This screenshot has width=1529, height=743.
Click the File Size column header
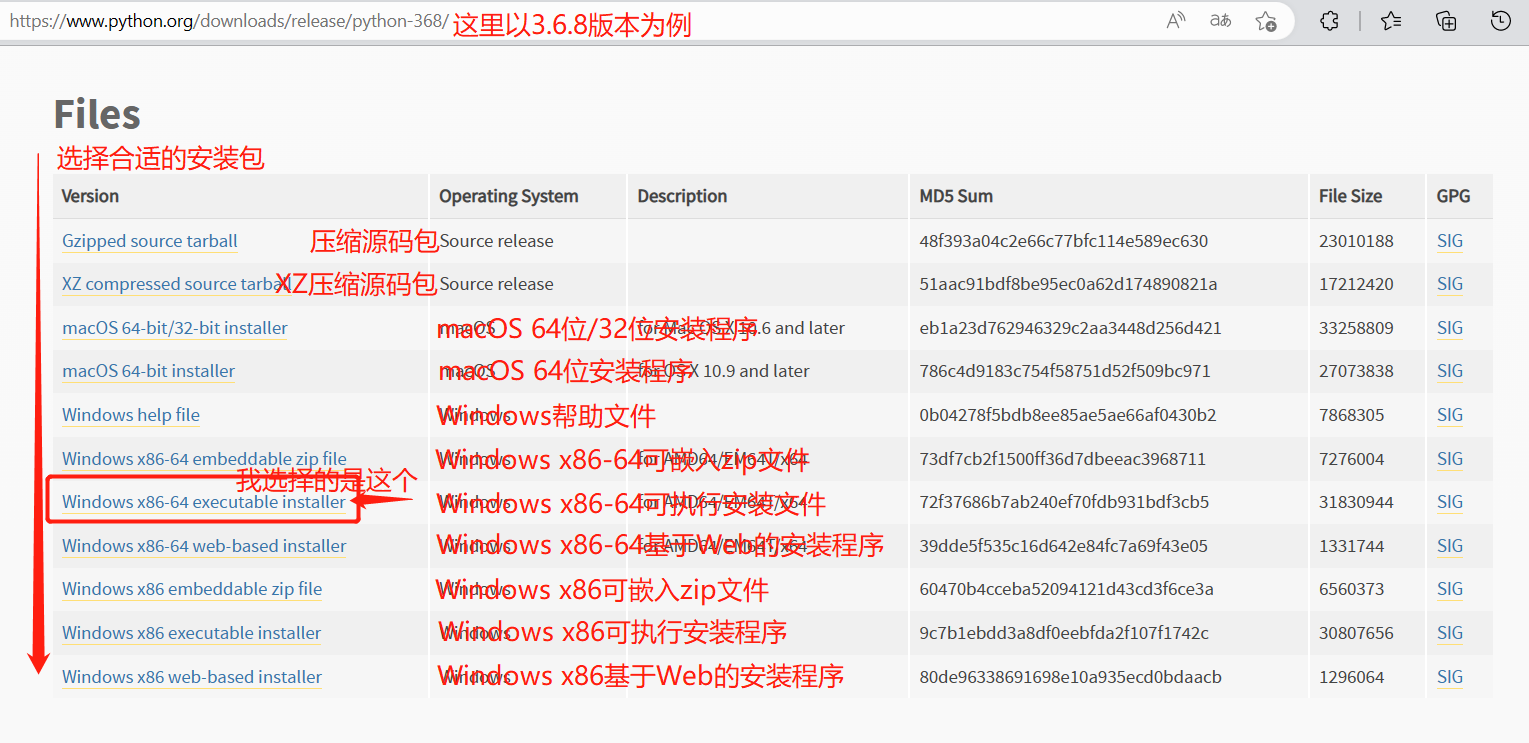pyautogui.click(x=1350, y=196)
